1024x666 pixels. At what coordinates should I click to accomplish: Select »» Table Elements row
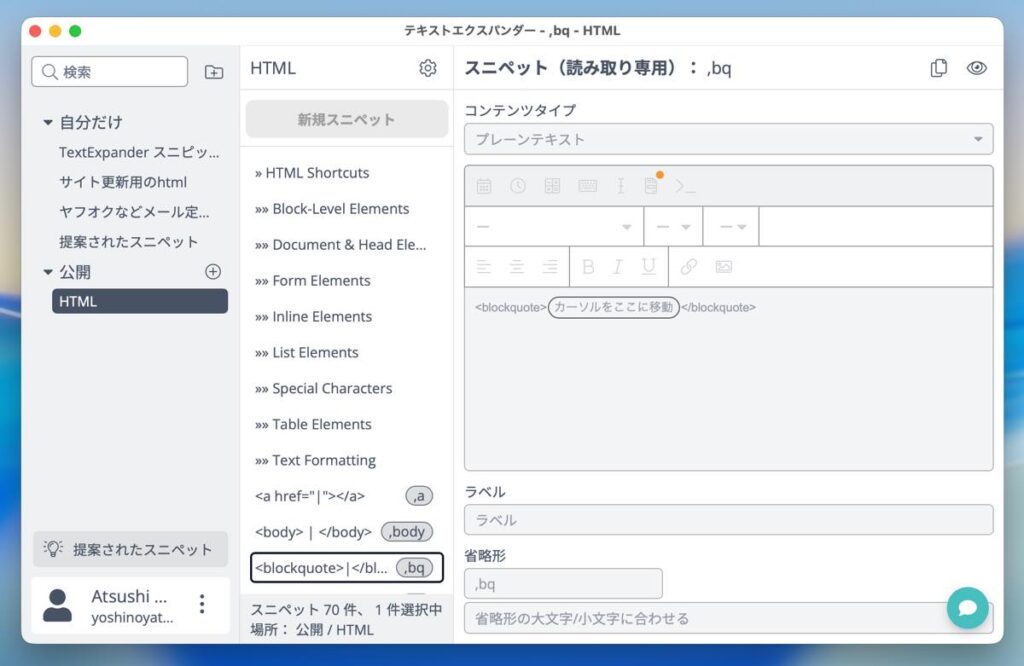347,424
